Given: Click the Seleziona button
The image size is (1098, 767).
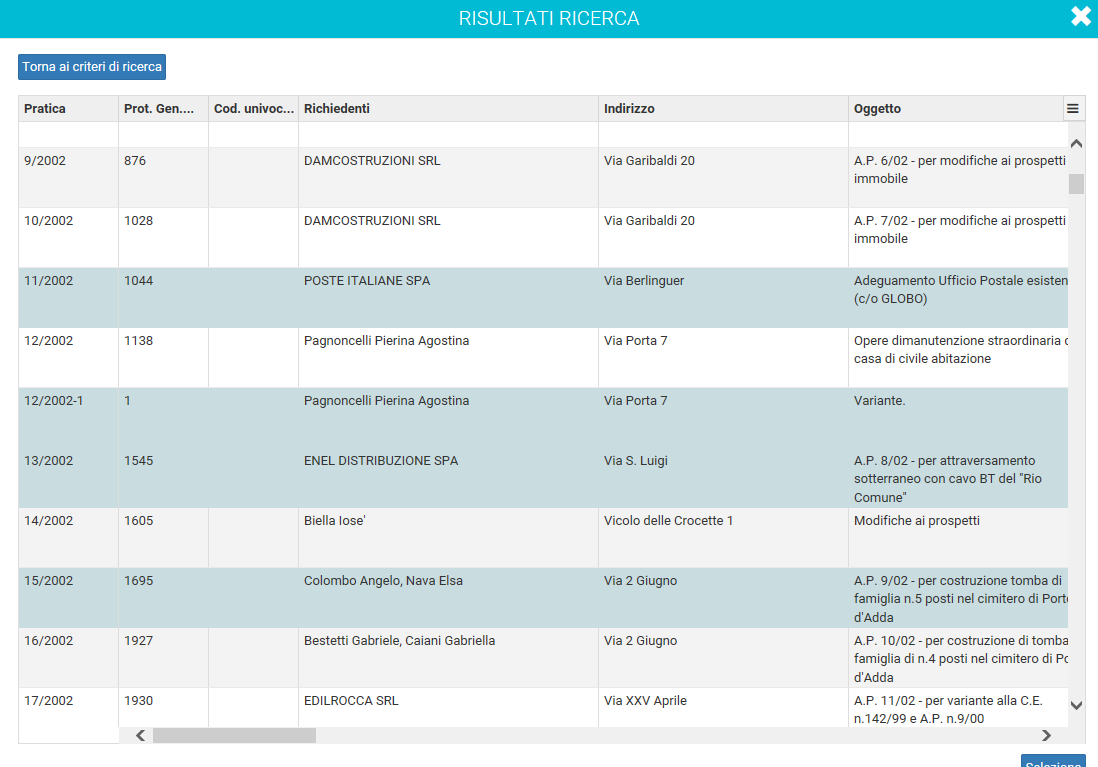Looking at the screenshot, I should coord(1052,762).
